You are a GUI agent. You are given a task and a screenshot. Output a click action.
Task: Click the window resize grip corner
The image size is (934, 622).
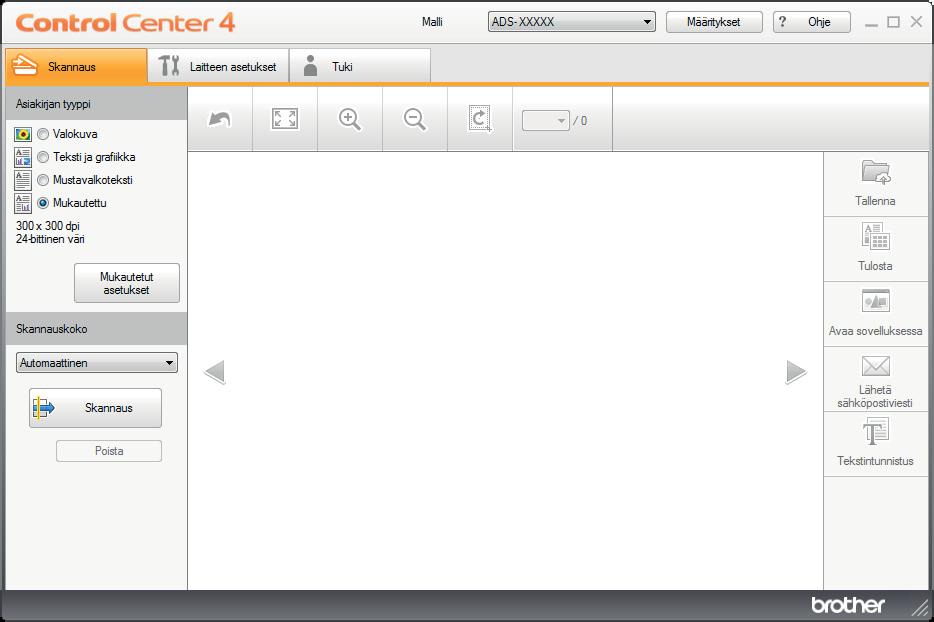(x=920, y=607)
